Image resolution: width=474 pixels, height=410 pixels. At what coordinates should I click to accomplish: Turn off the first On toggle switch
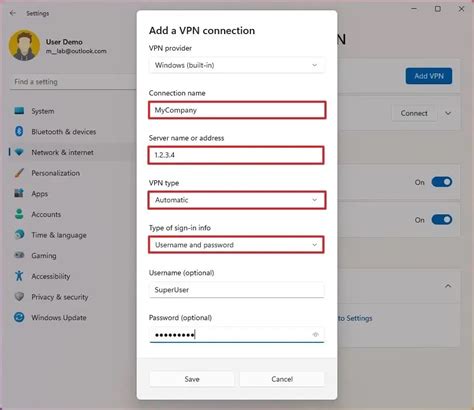[x=442, y=182]
